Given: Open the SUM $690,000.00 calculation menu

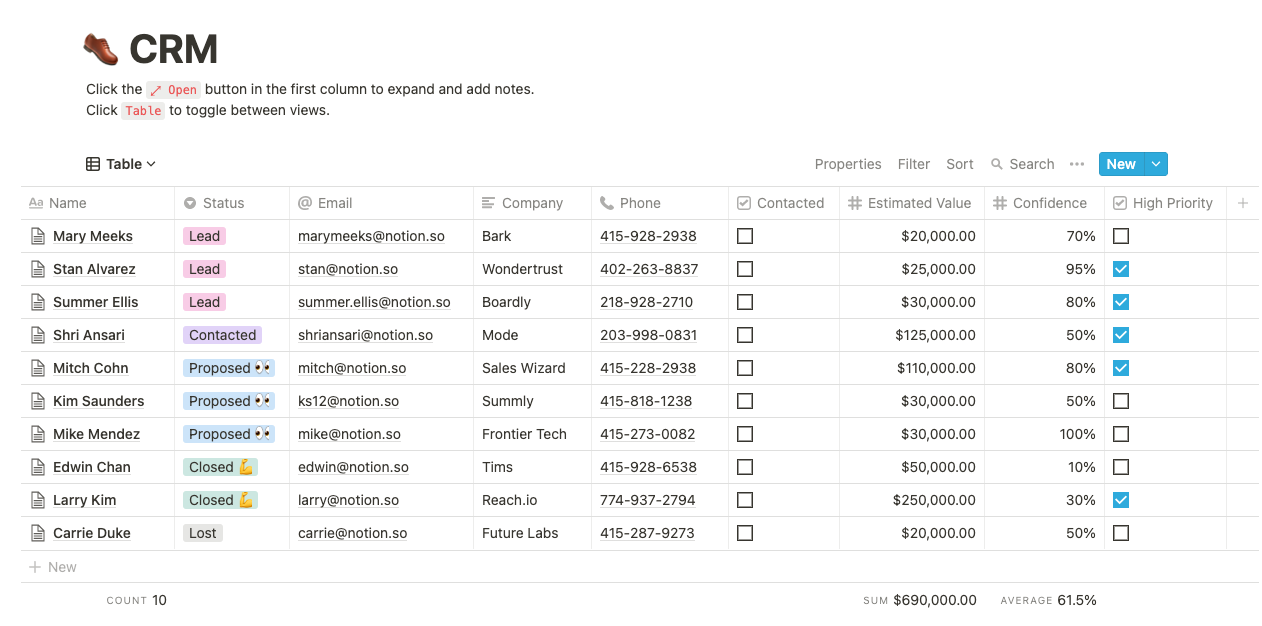Looking at the screenshot, I should tap(920, 600).
